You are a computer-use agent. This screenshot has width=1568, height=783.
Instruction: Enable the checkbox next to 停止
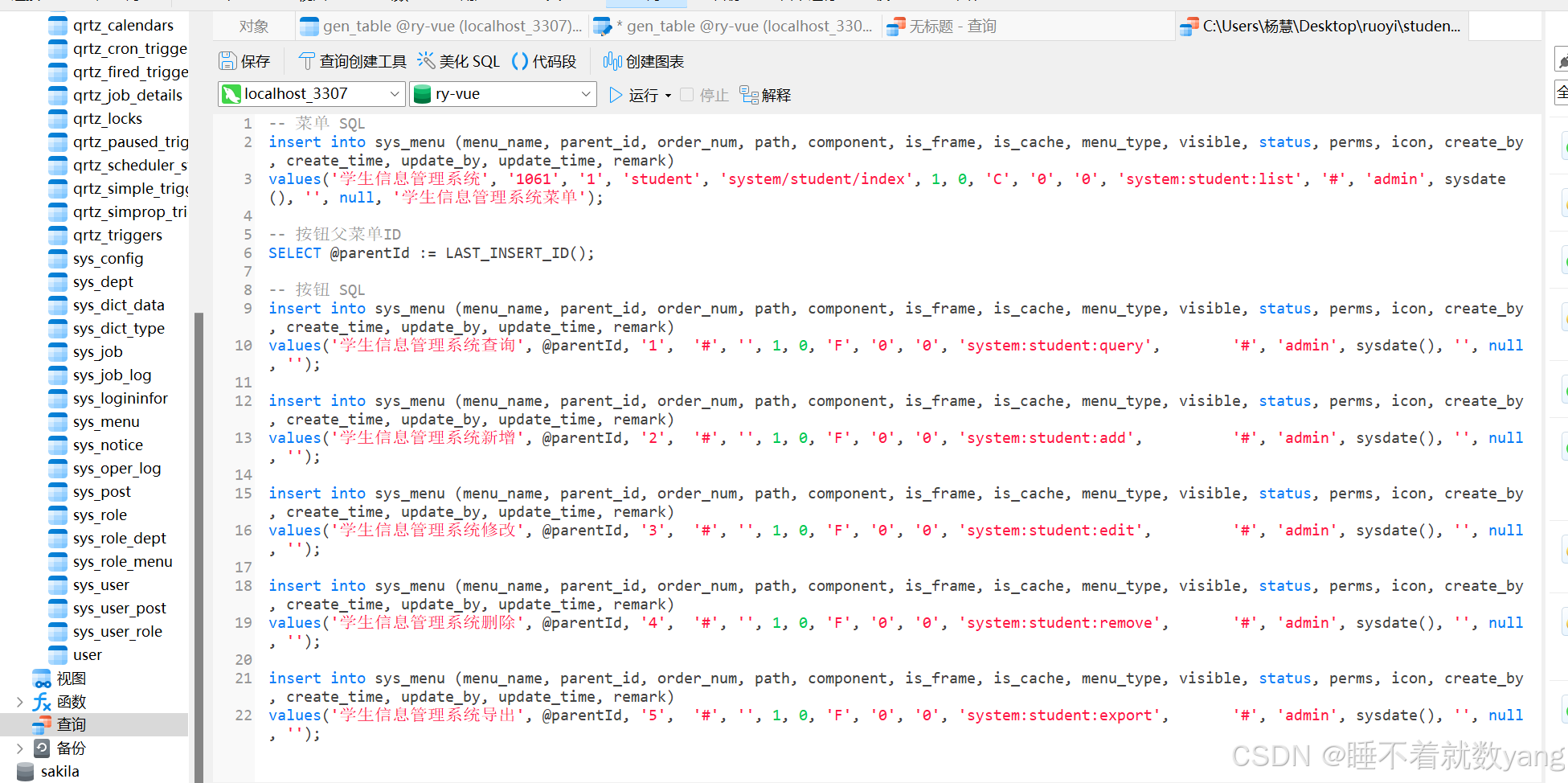686,94
